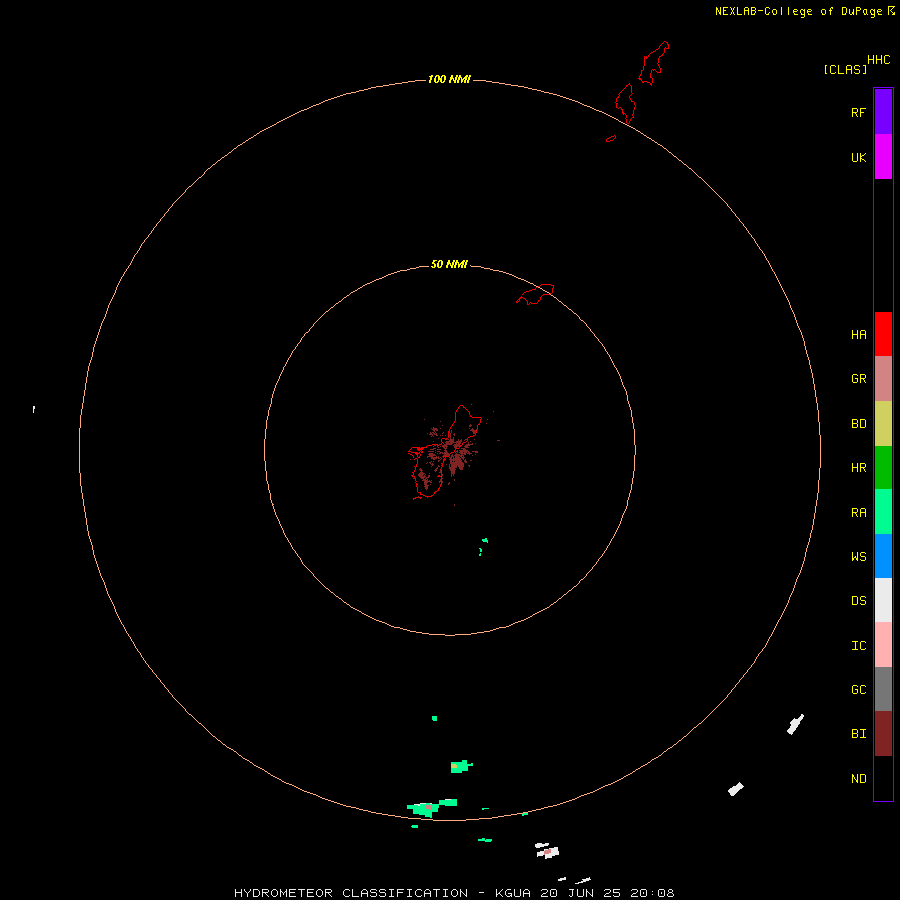900x900 pixels.
Task: Click the 'NEXLAB-College of DuPage' credit text
Action: click(x=798, y=11)
